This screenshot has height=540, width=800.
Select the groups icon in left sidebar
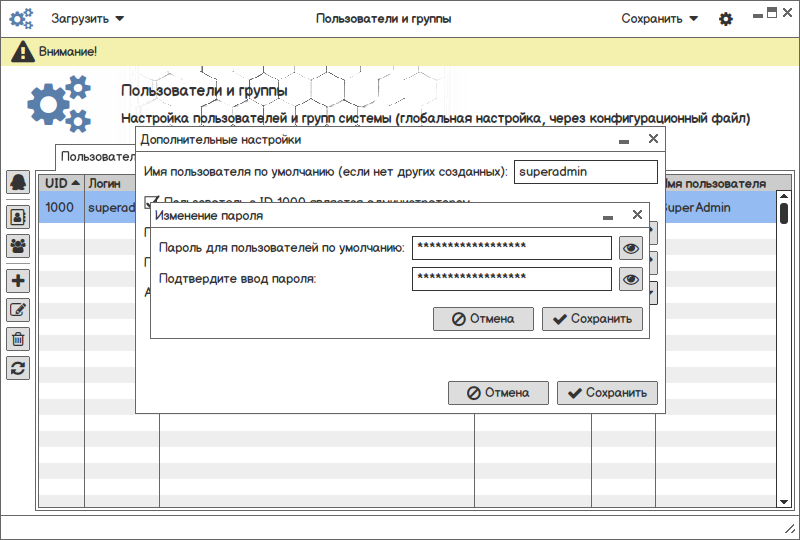[18, 245]
